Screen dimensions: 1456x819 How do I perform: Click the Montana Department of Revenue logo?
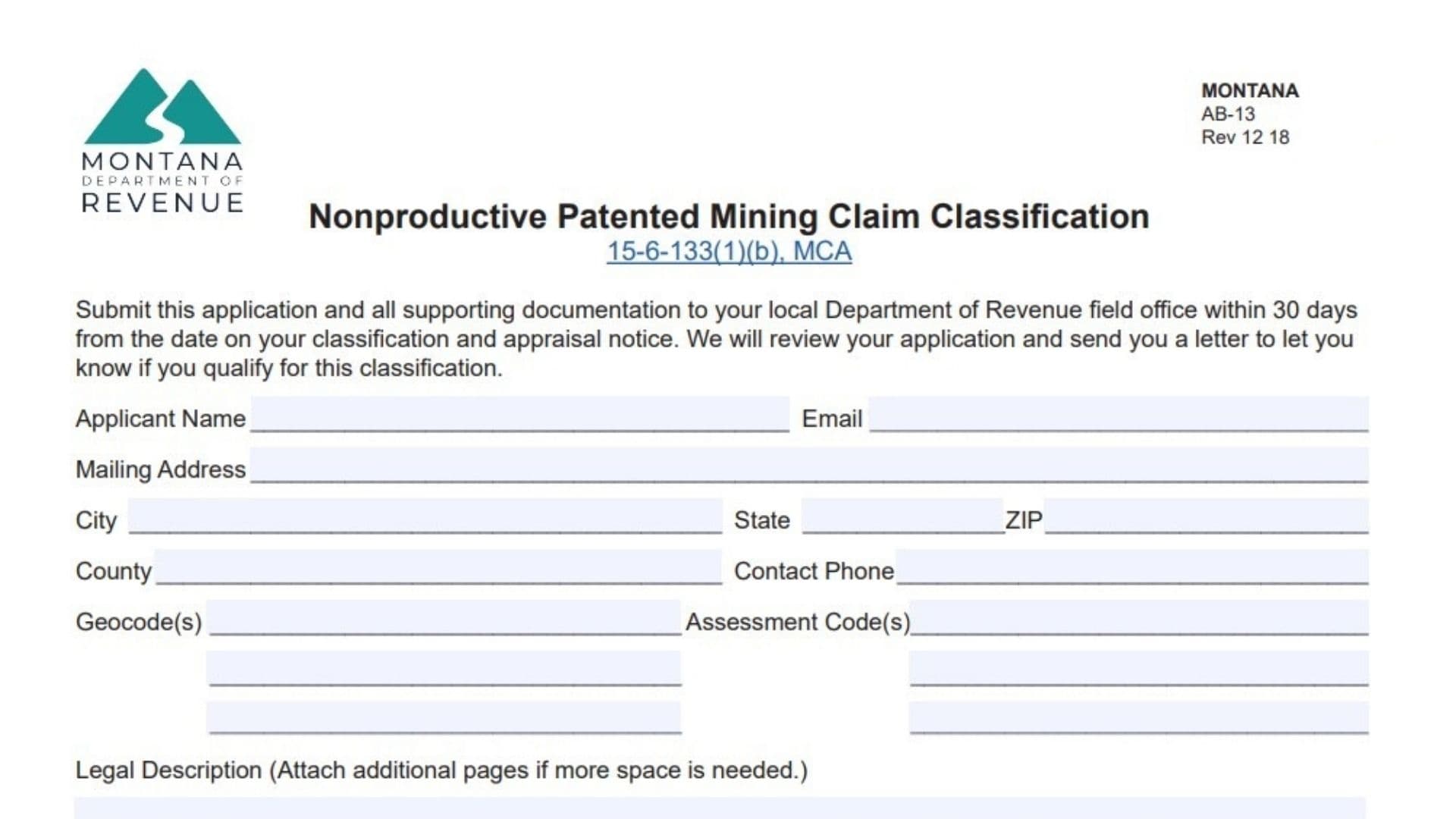point(162,141)
